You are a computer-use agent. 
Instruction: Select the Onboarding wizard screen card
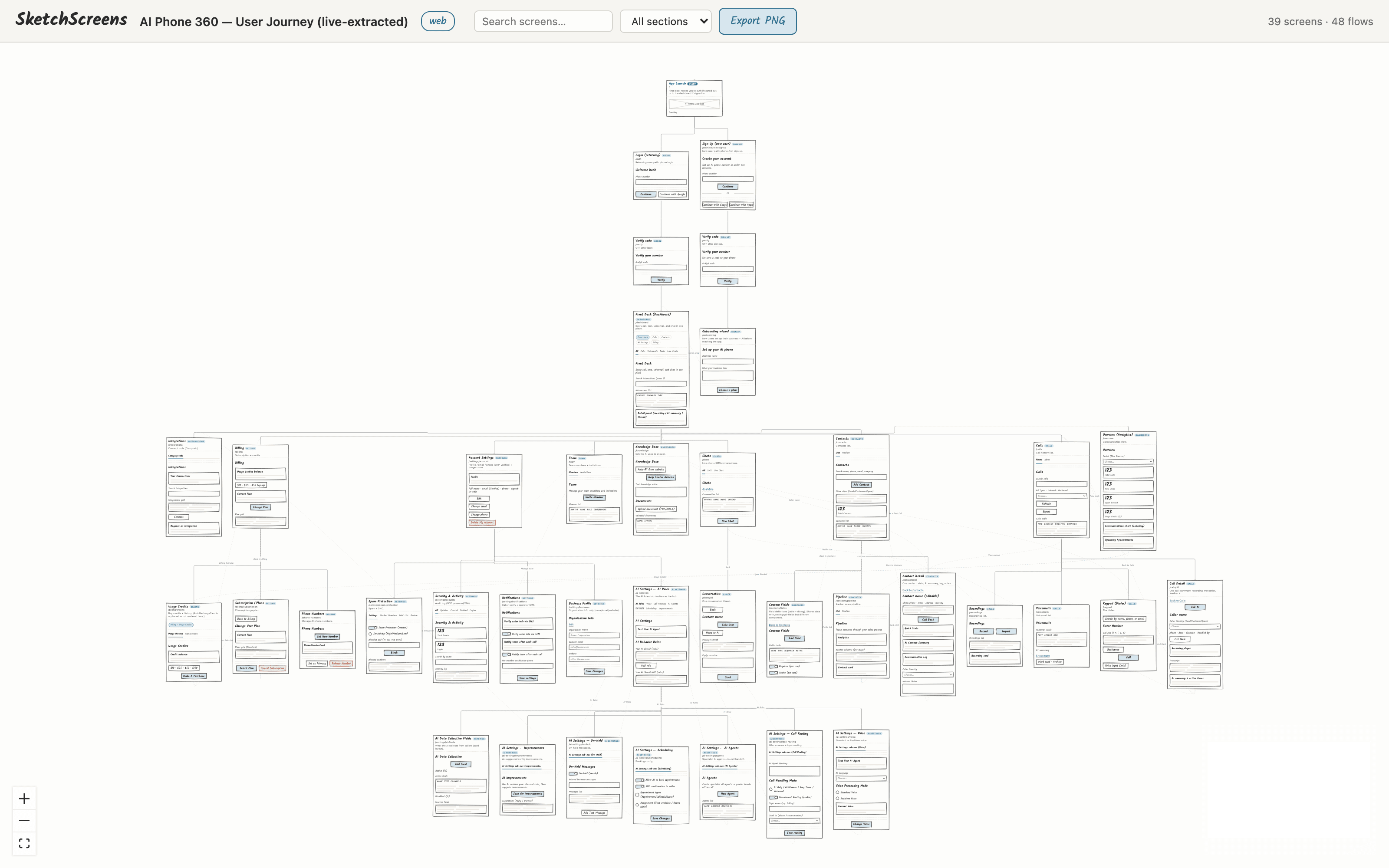point(728,362)
